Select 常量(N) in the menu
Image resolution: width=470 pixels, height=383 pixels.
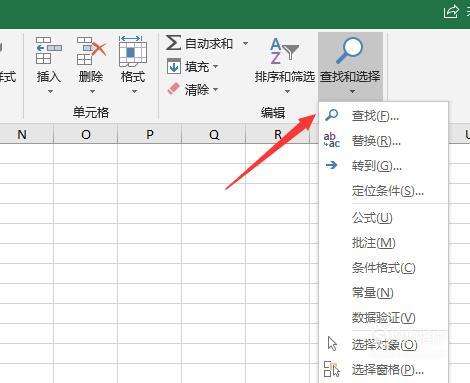click(384, 293)
